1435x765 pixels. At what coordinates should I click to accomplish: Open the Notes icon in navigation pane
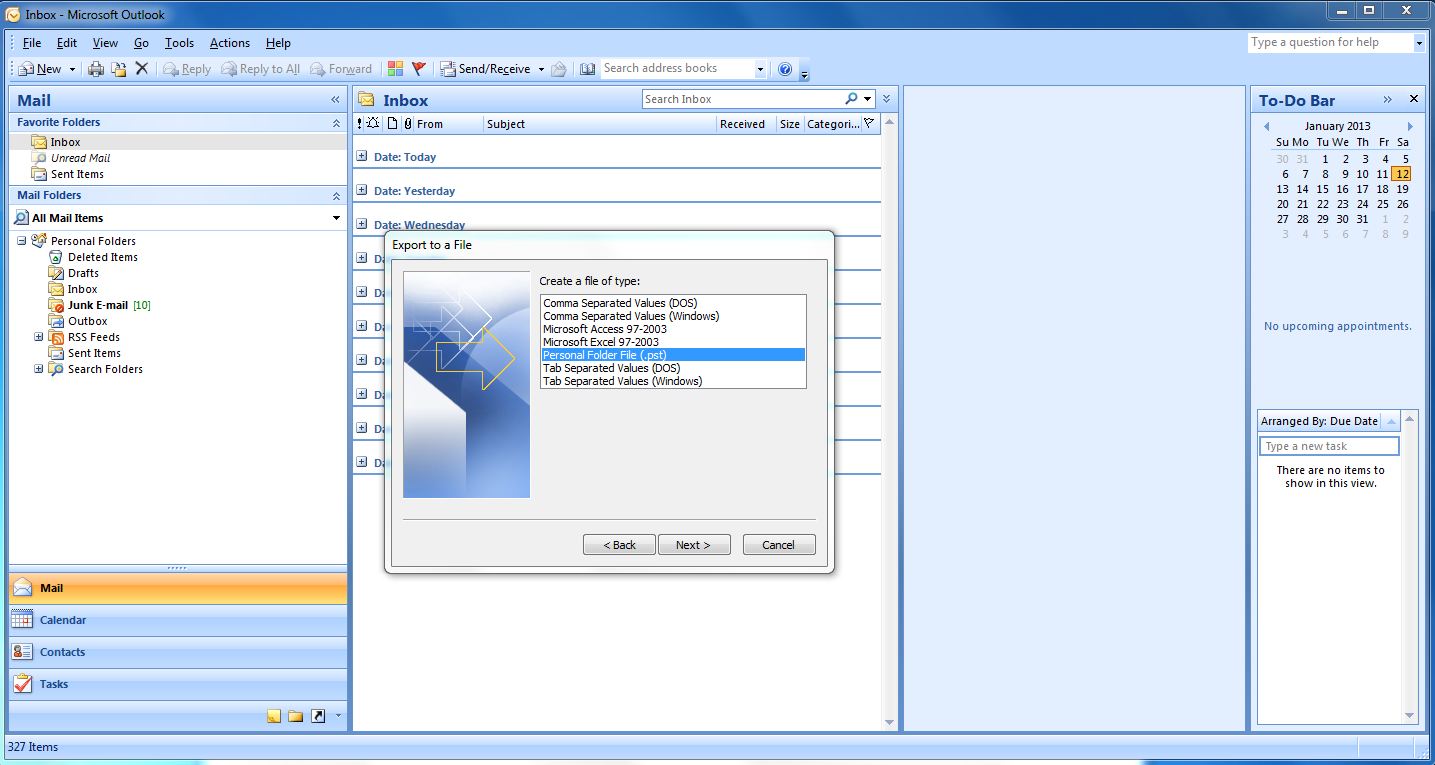pos(274,716)
